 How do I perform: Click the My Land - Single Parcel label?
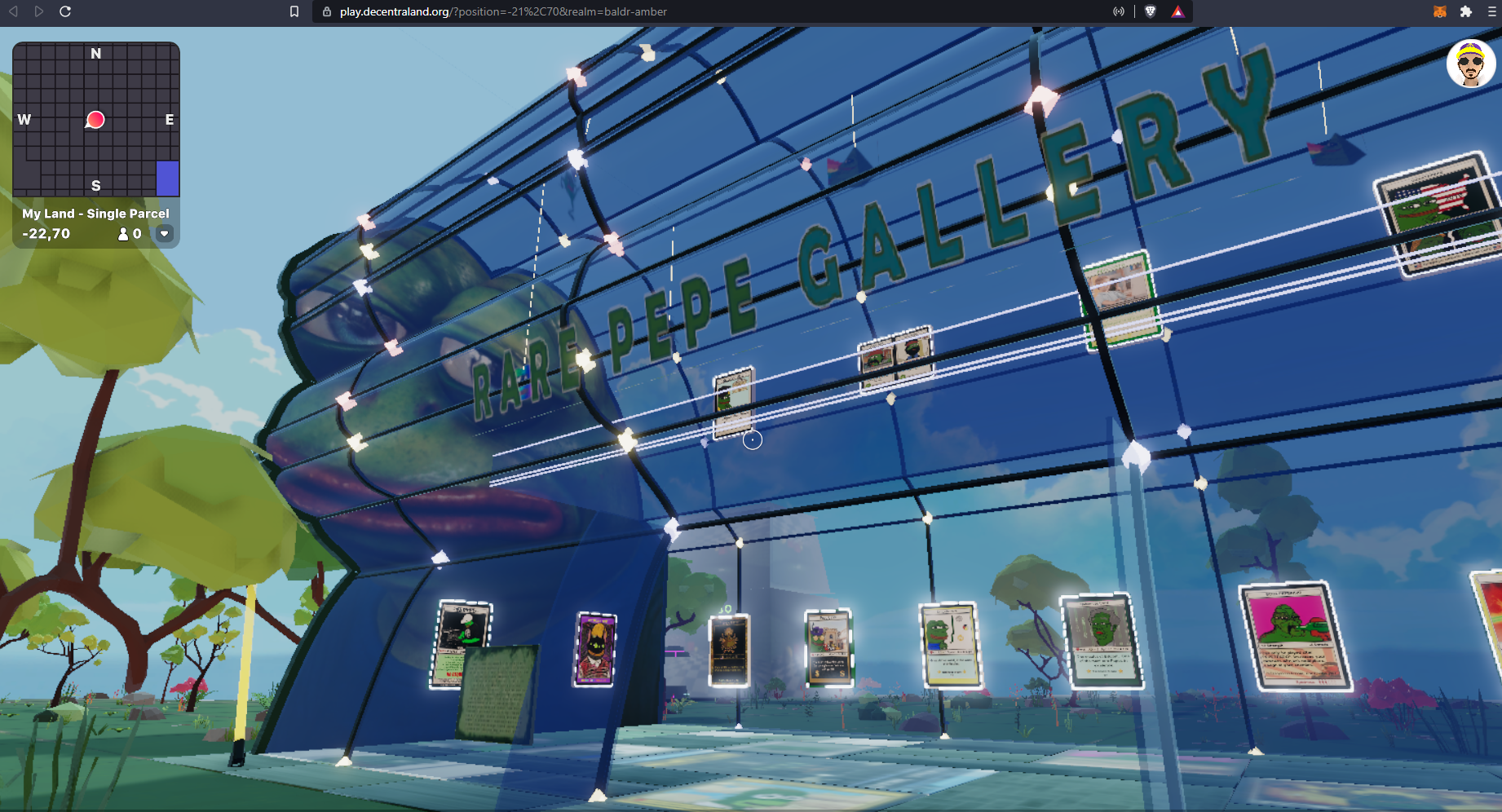95,214
